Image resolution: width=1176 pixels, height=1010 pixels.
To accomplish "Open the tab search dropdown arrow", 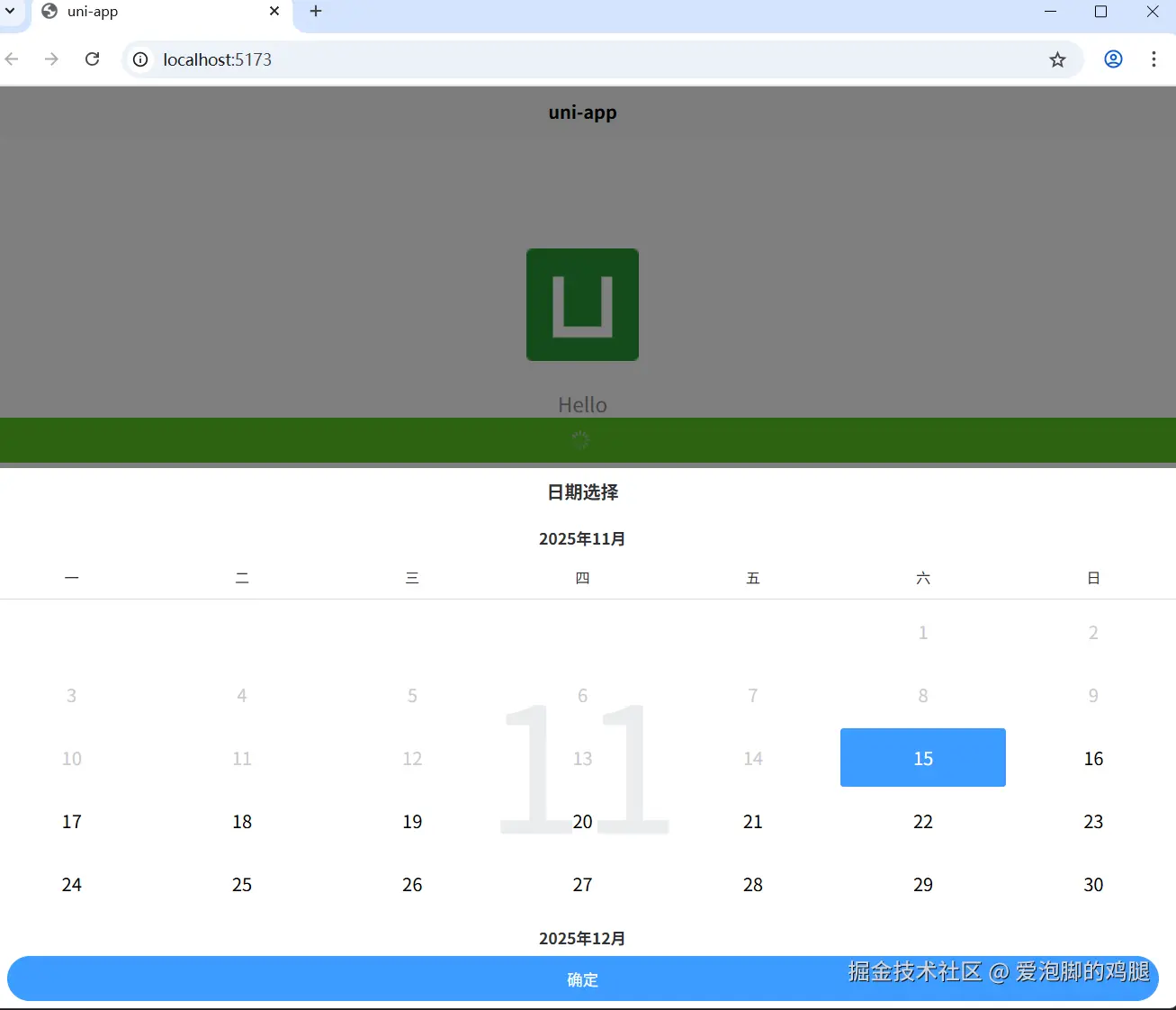I will click(10, 12).
